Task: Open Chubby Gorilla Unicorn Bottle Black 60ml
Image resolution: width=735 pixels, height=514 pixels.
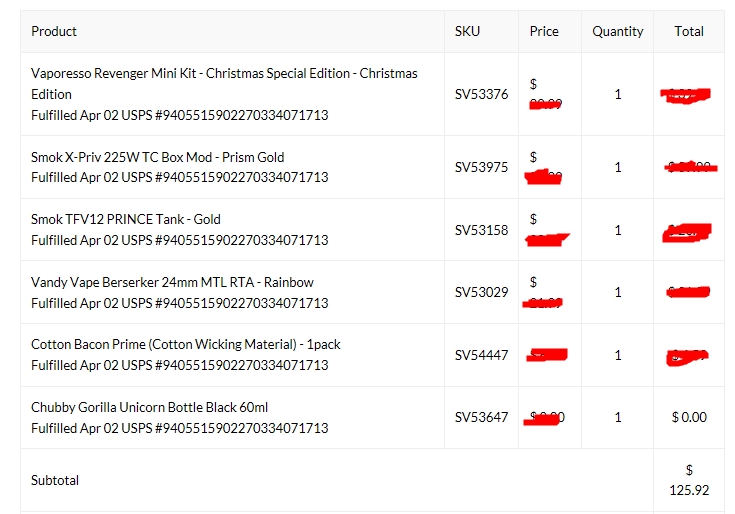Action: pyautogui.click(x=149, y=407)
